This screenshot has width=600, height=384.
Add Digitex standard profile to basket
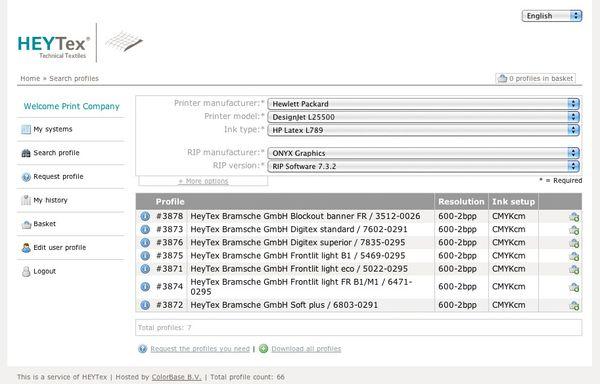[x=574, y=230]
